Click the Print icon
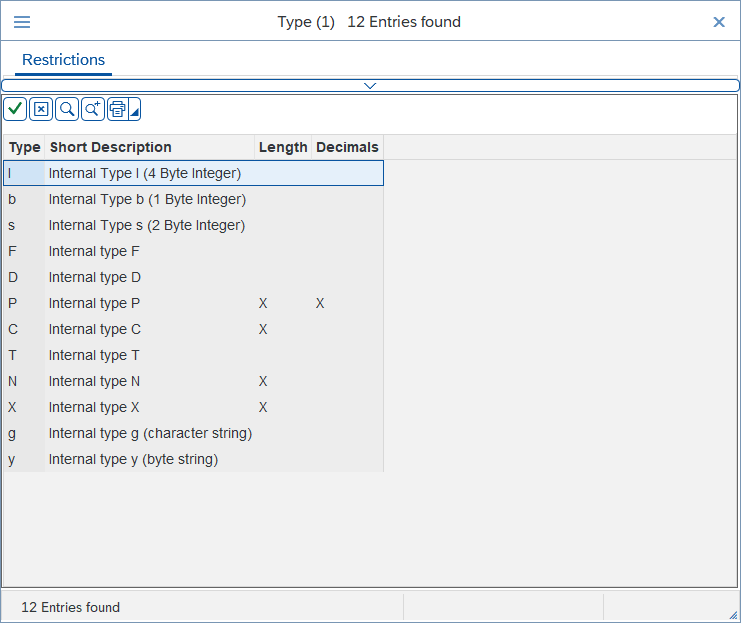Screen dimensions: 741x623 (118, 109)
